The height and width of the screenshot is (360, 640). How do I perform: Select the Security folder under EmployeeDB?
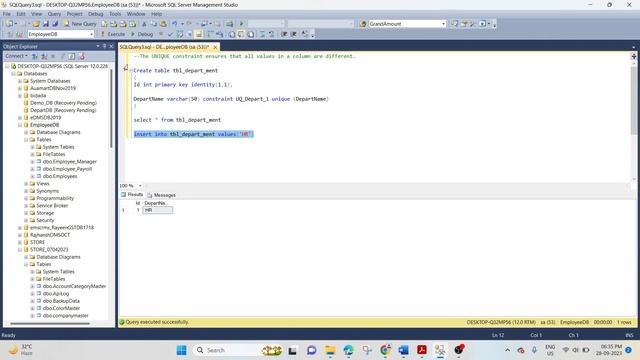(x=45, y=220)
